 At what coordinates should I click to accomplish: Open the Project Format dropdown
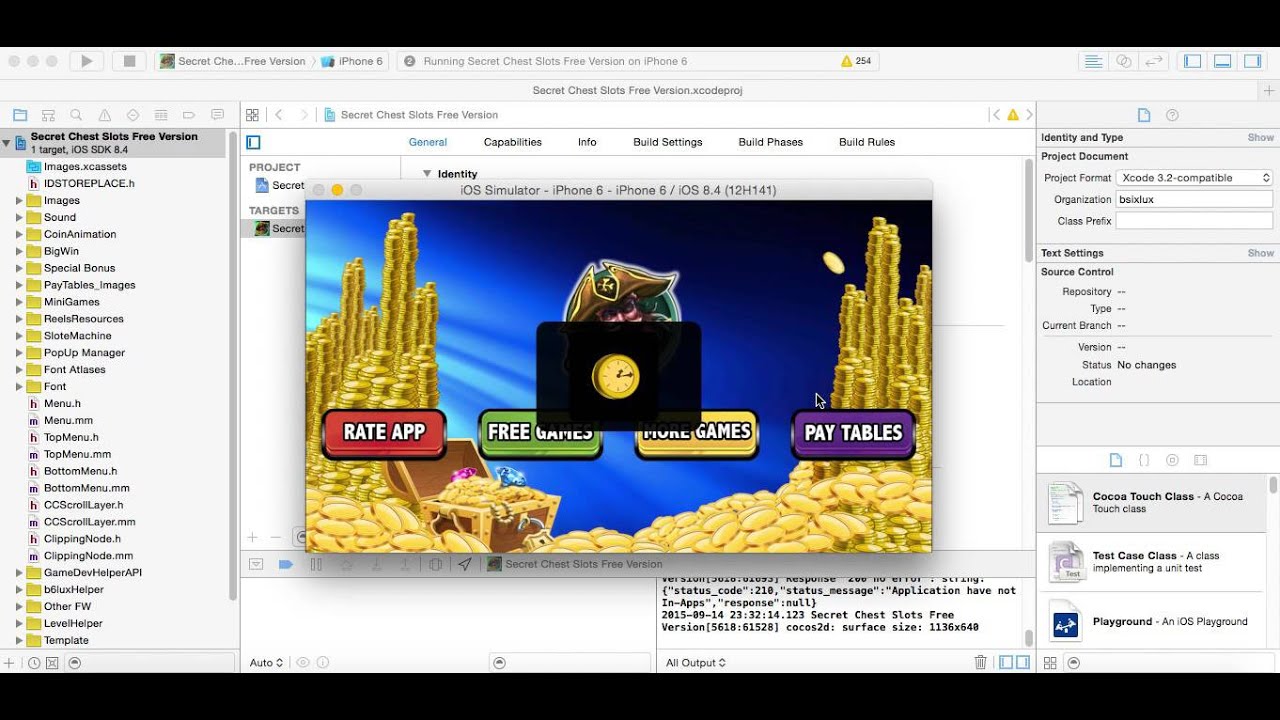[x=1194, y=178]
